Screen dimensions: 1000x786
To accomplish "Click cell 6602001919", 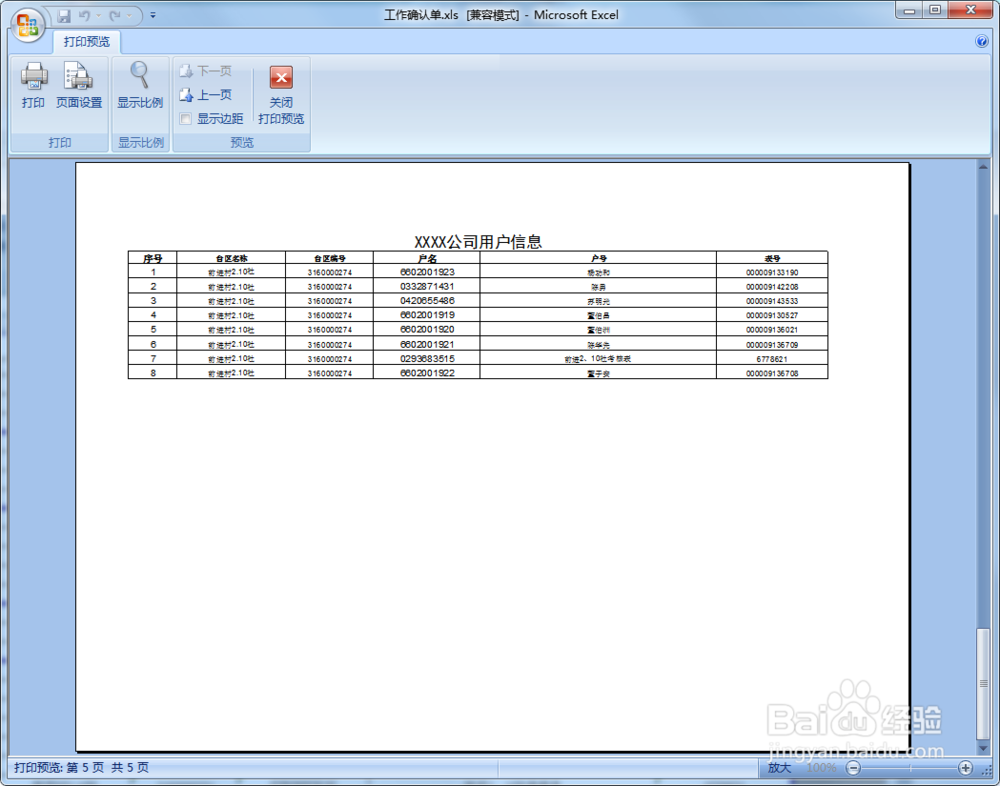I will (427, 315).
